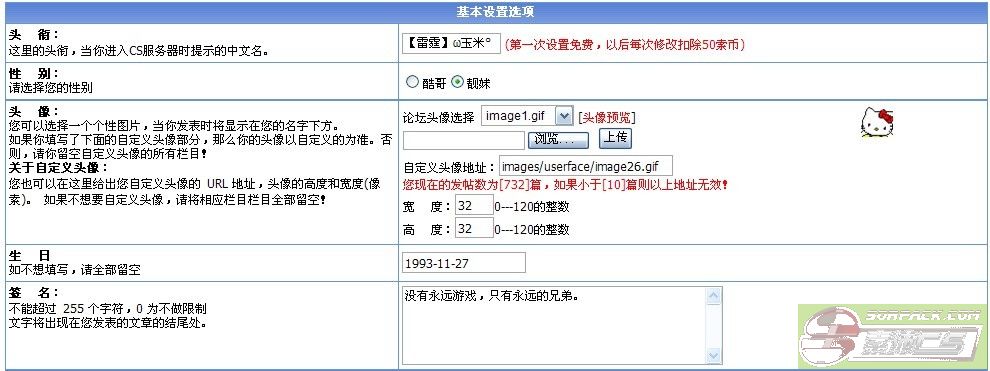Viewport: 990px width, 371px height.
Task: Click the 基本设置选项 header text
Action: [496, 11]
